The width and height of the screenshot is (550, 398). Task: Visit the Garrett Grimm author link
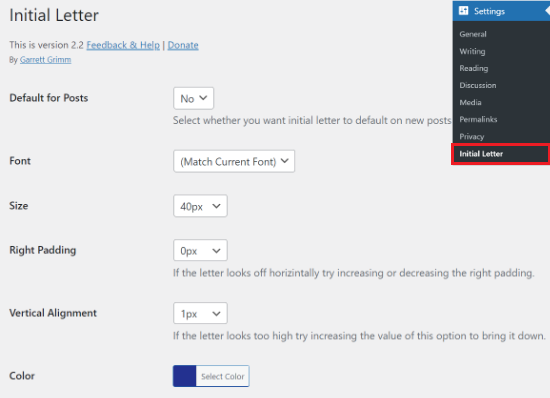[46, 60]
